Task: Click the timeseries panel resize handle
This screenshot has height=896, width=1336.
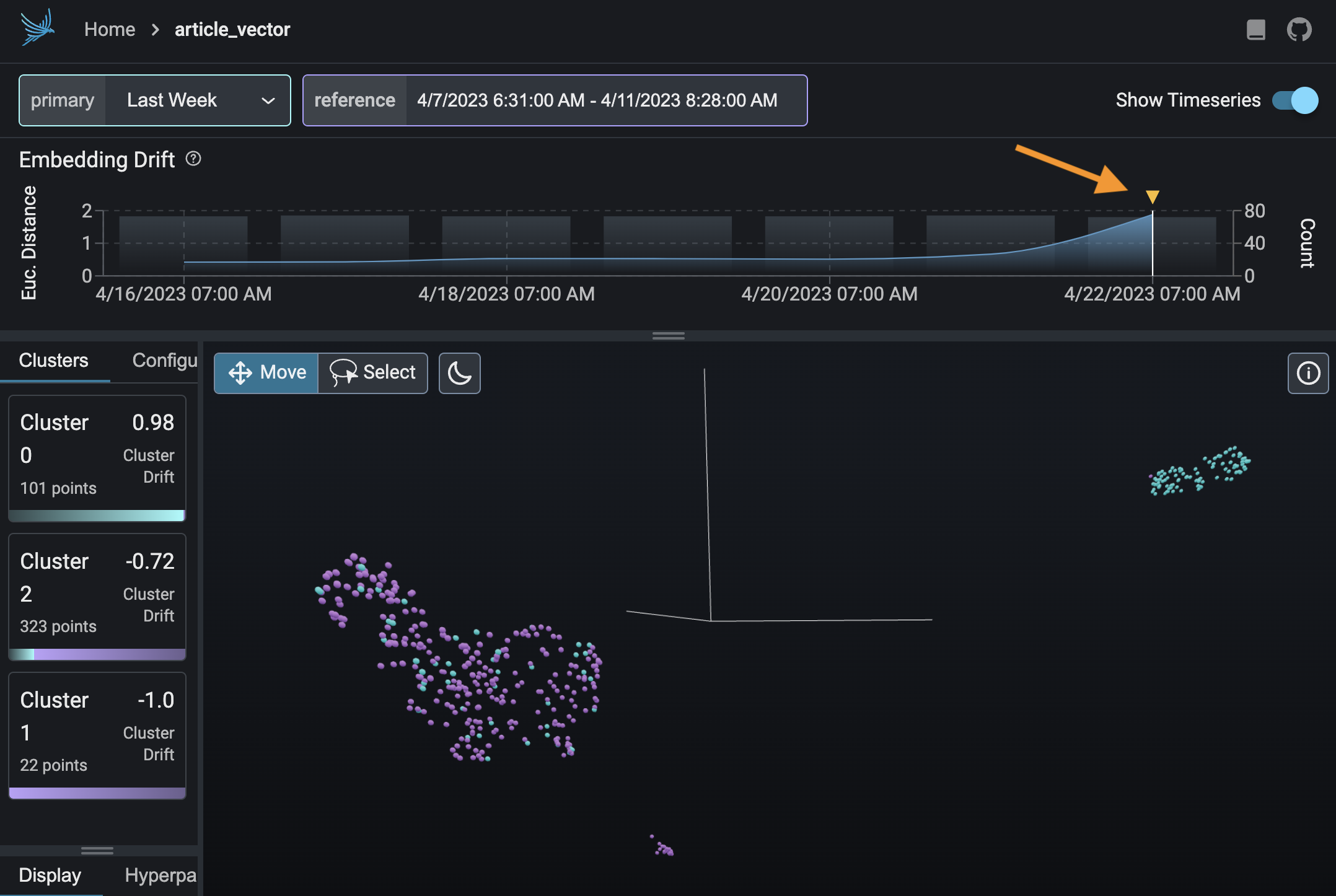Action: (668, 336)
